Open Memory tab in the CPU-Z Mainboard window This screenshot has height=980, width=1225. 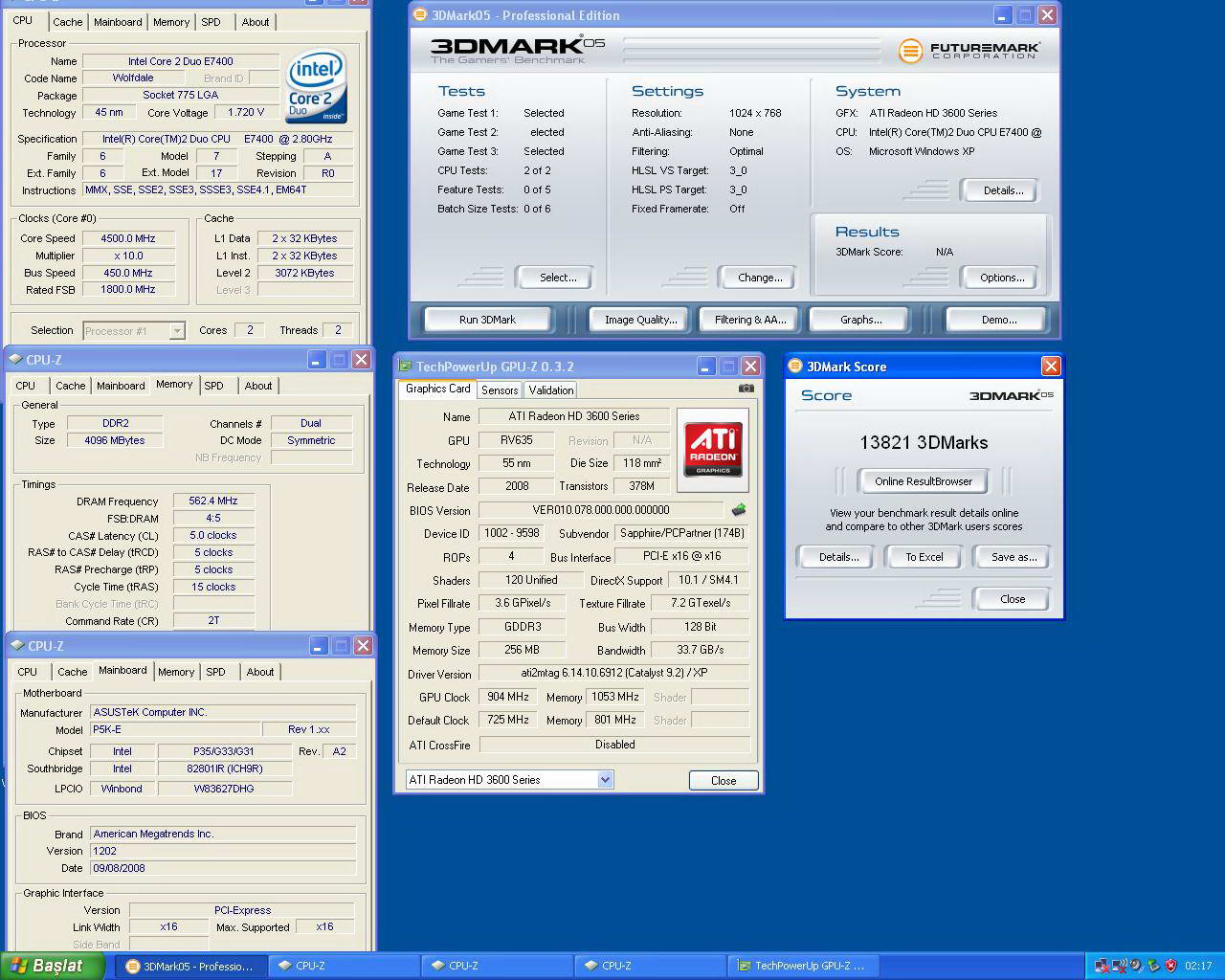pyautogui.click(x=176, y=672)
